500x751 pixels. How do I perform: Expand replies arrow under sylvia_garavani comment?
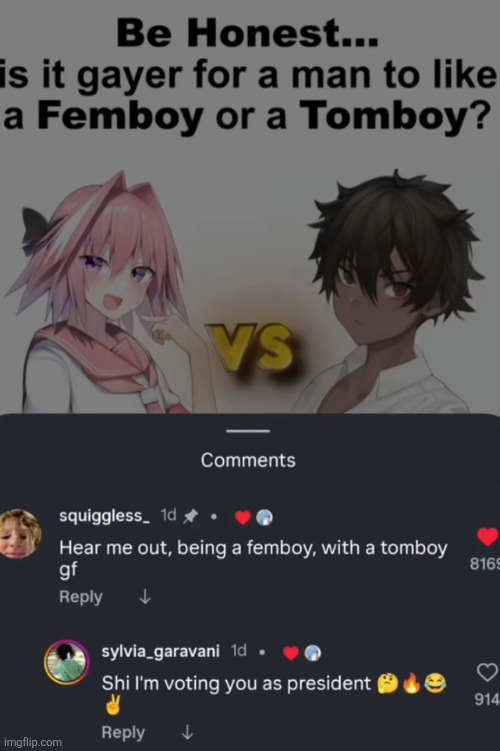(187, 732)
